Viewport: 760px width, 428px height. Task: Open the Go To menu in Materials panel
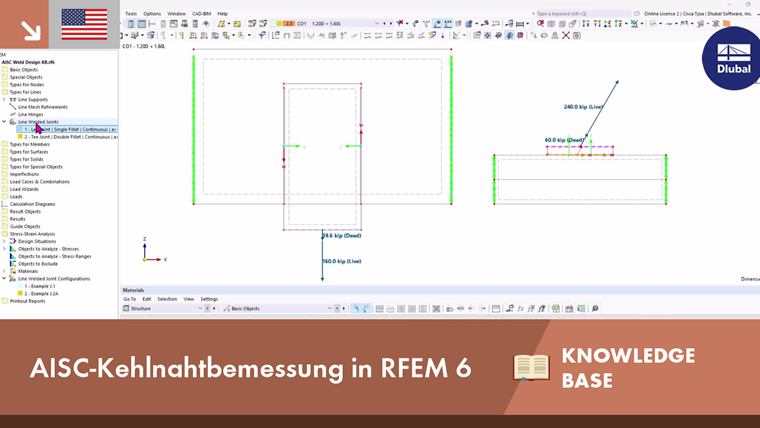pyautogui.click(x=129, y=299)
